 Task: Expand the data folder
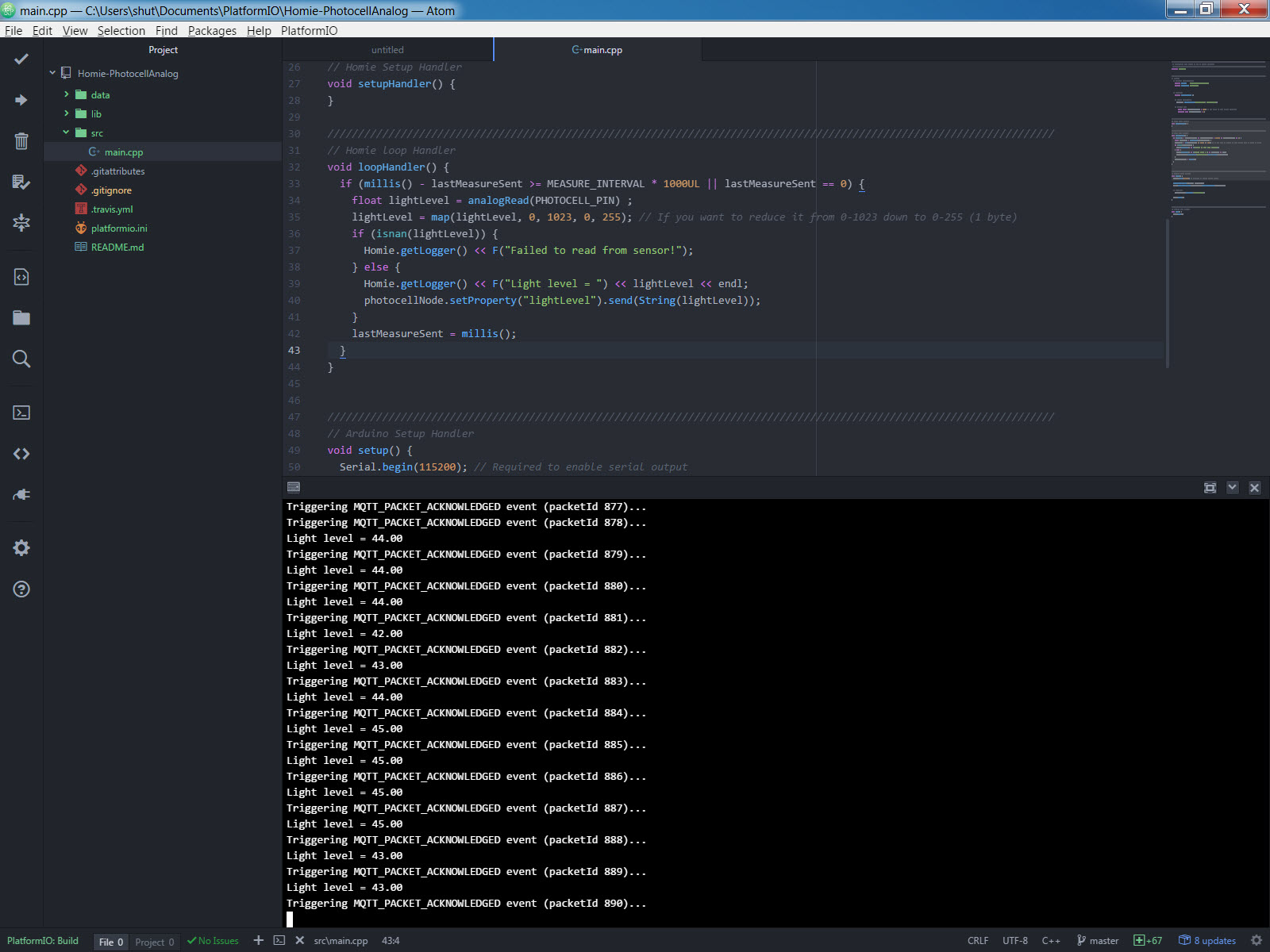point(100,95)
